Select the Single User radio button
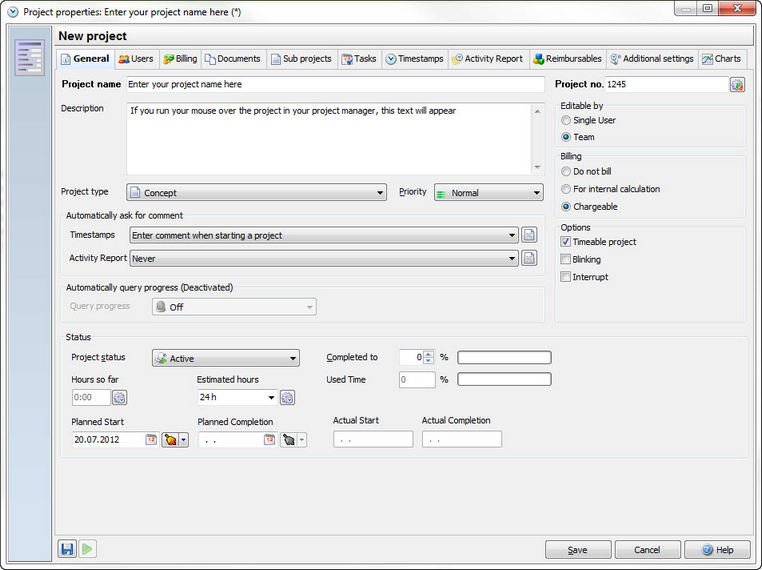The height and width of the screenshot is (570, 762). tap(566, 120)
